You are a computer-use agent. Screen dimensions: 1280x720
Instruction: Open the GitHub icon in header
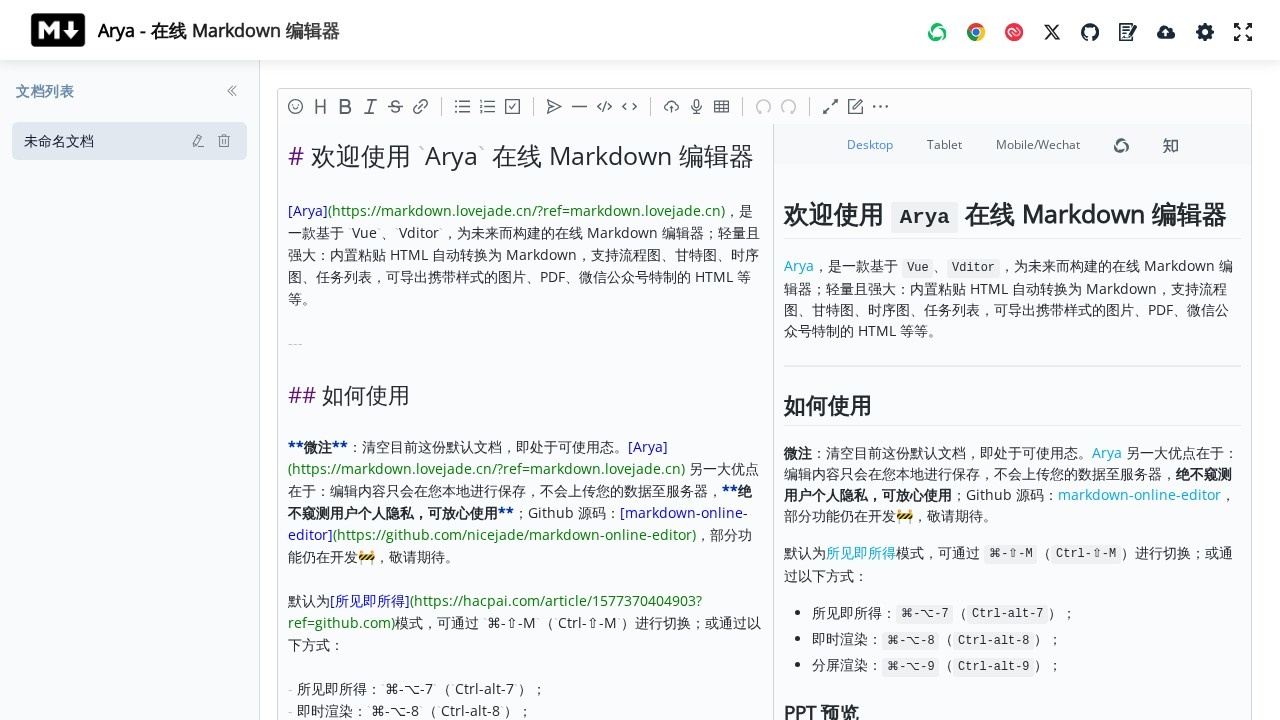click(1090, 32)
